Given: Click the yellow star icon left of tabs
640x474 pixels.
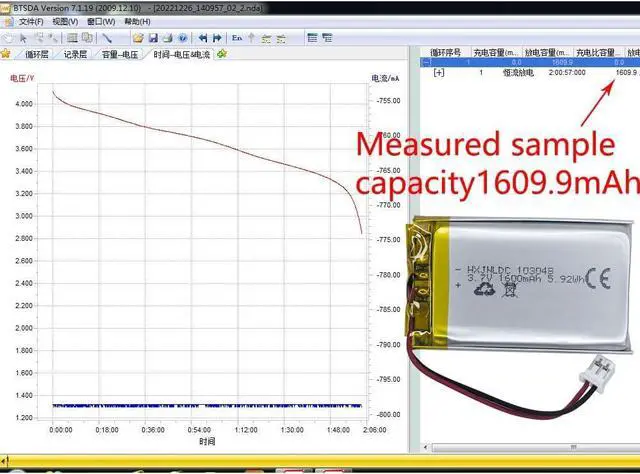Looking at the screenshot, I should pyautogui.click(x=6, y=53).
